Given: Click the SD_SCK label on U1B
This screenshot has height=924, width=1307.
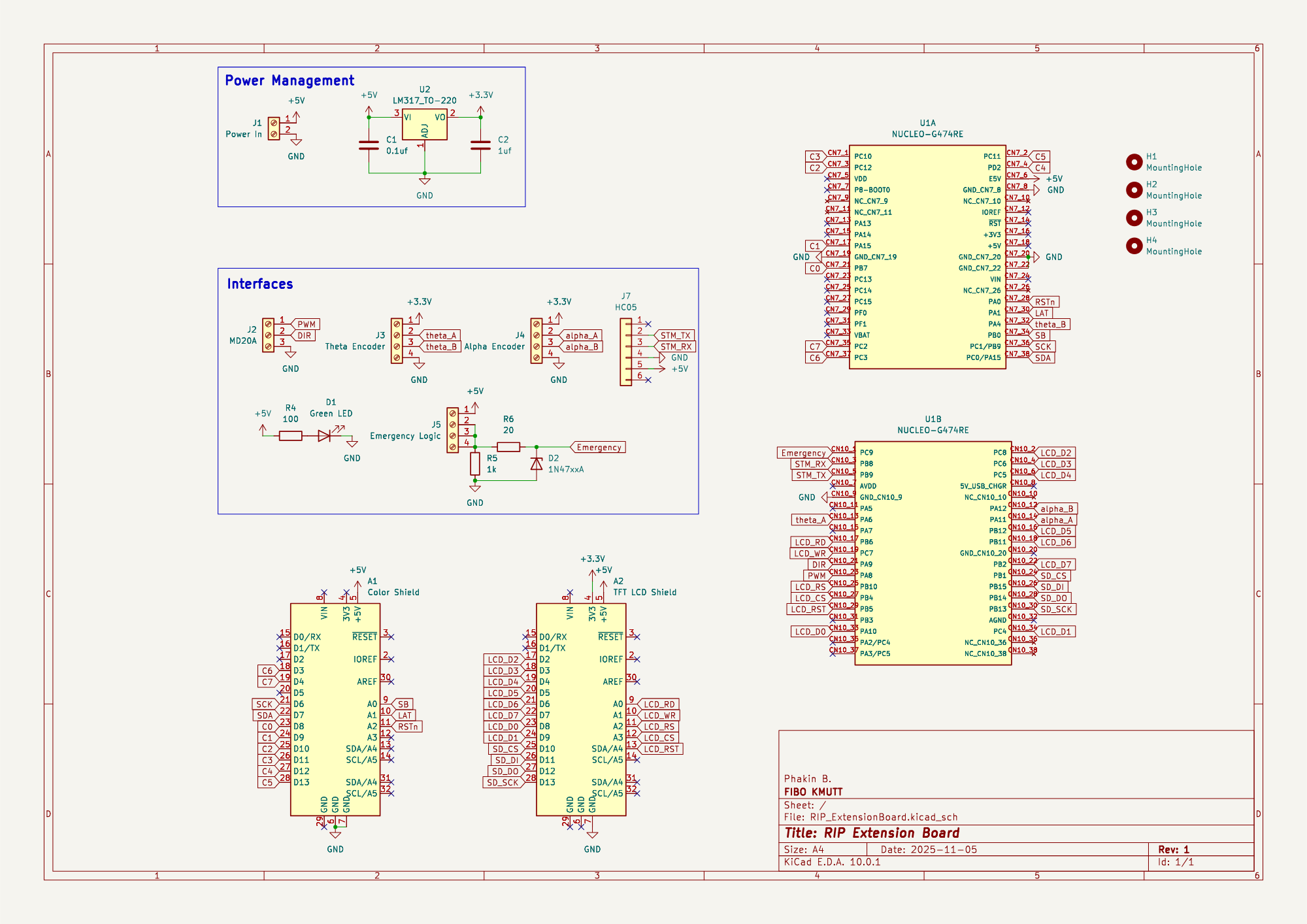Looking at the screenshot, I should (x=1056, y=609).
